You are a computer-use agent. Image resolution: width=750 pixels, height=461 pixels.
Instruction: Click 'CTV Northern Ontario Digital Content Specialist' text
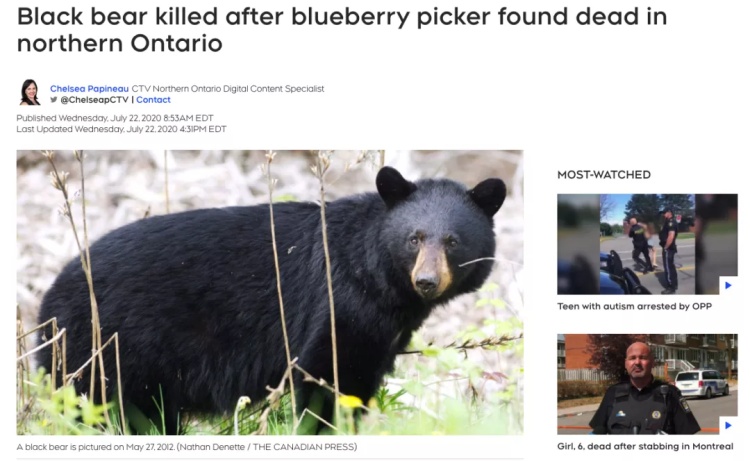click(228, 88)
